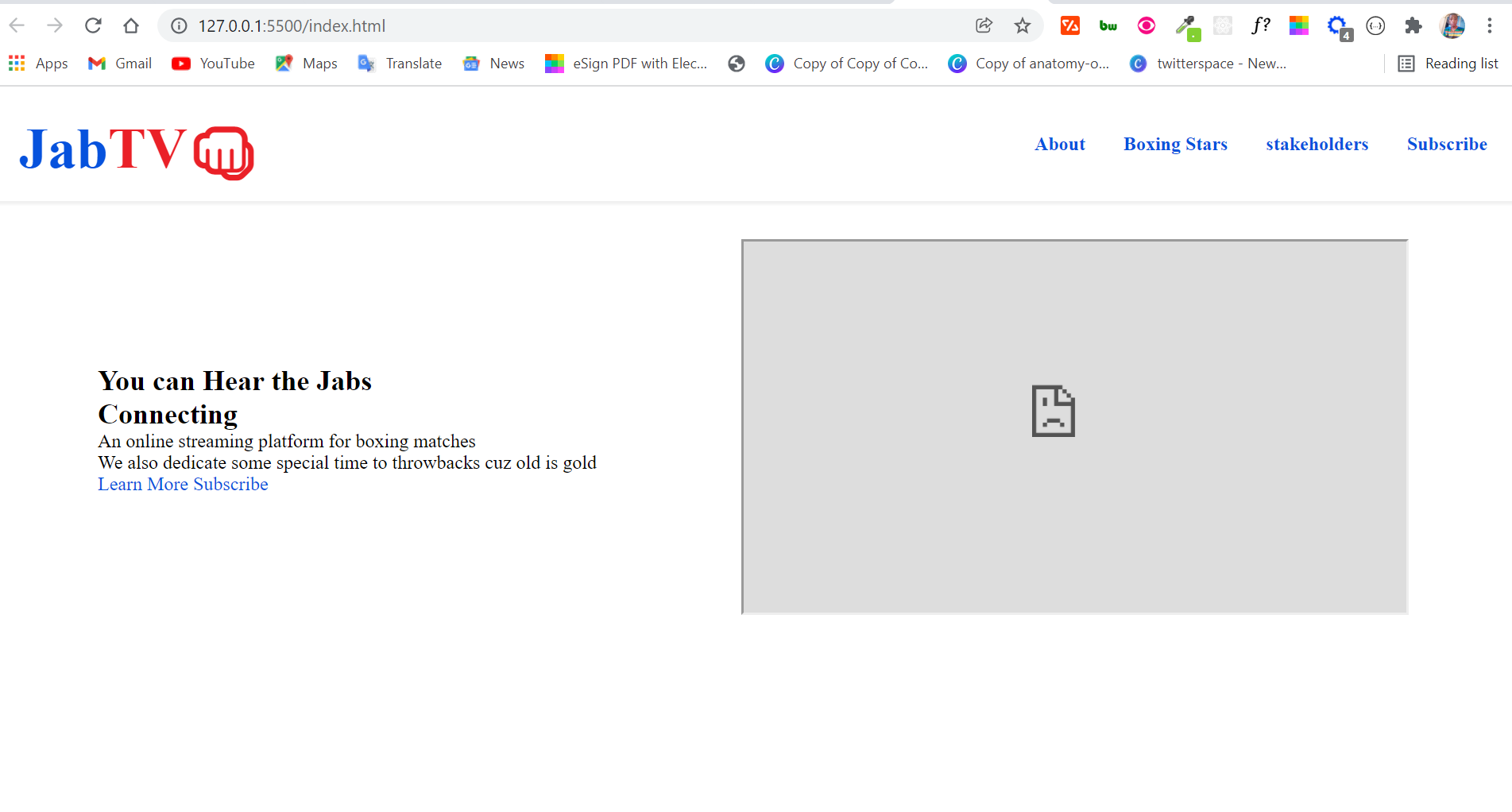Open Copy of Copy of Co... bookmark
This screenshot has height=812, width=1512.
tap(847, 64)
